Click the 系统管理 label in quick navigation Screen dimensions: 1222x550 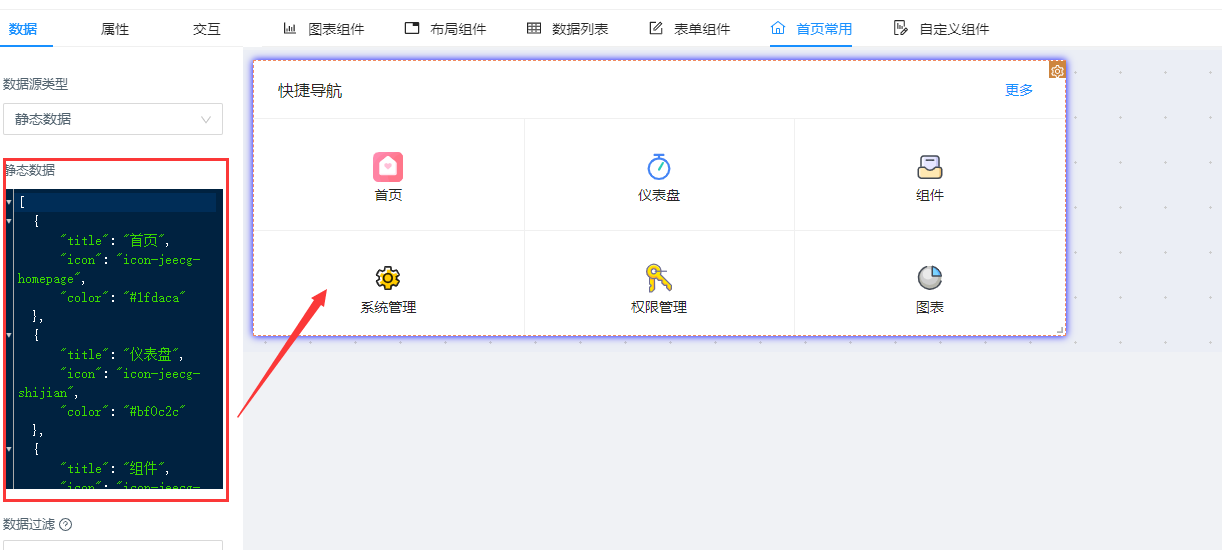388,307
